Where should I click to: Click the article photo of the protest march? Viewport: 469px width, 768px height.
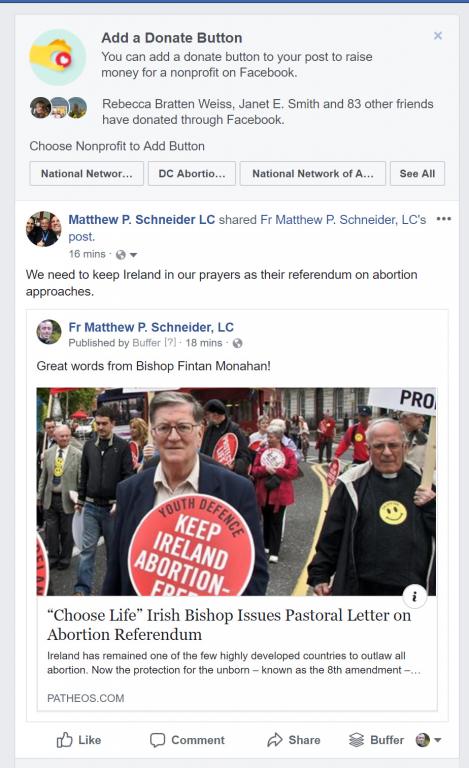tap(236, 492)
